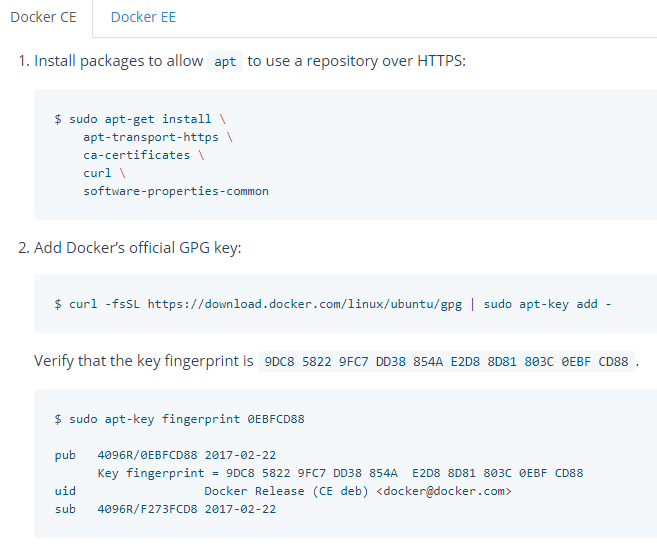Click step 1 'Install packages to allow' heading
The width and height of the screenshot is (657, 545).
(x=242, y=61)
